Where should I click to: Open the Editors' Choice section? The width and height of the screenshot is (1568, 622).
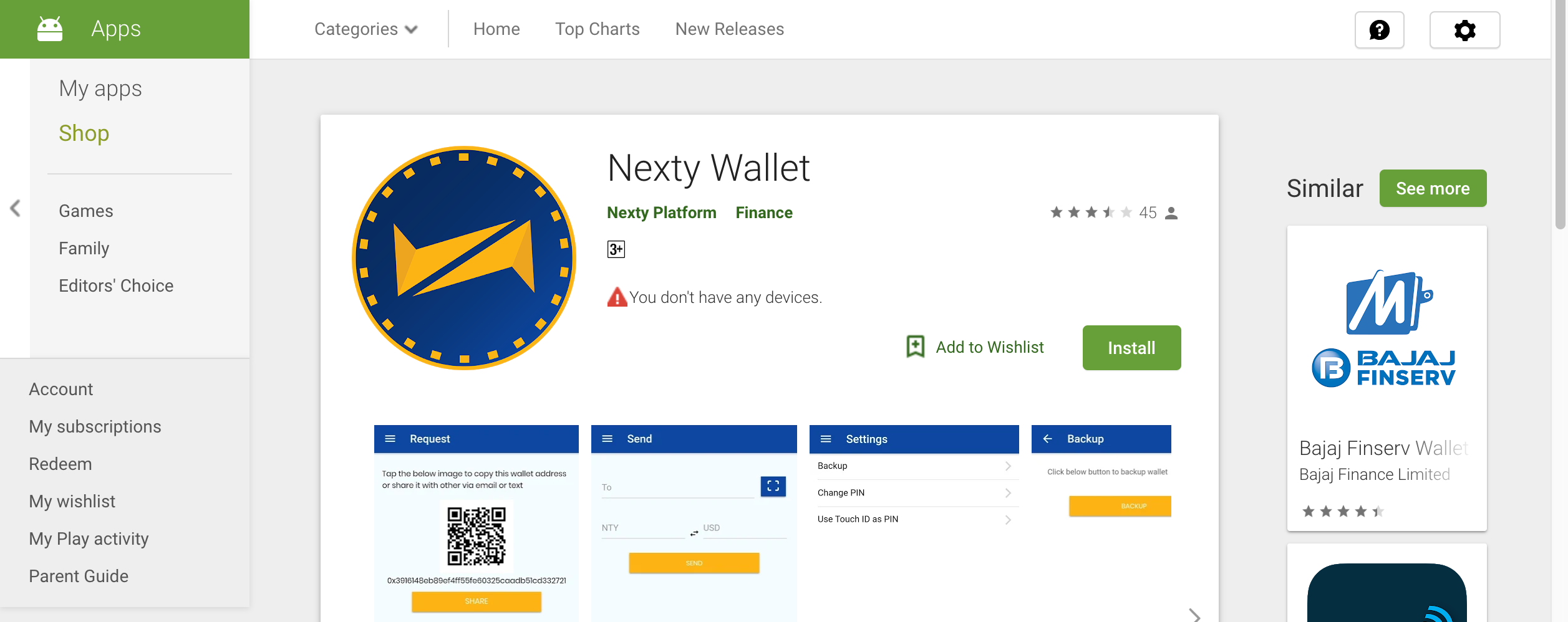click(x=116, y=286)
